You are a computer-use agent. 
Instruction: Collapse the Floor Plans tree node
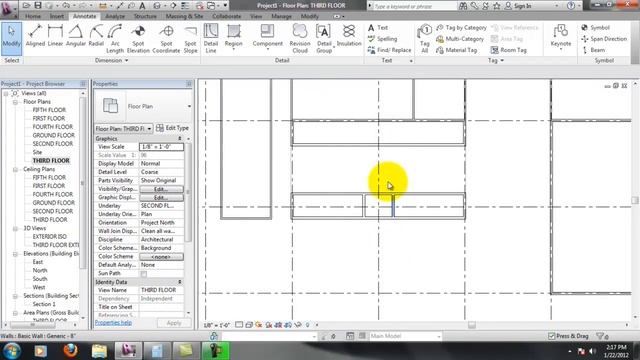[x=16, y=102]
